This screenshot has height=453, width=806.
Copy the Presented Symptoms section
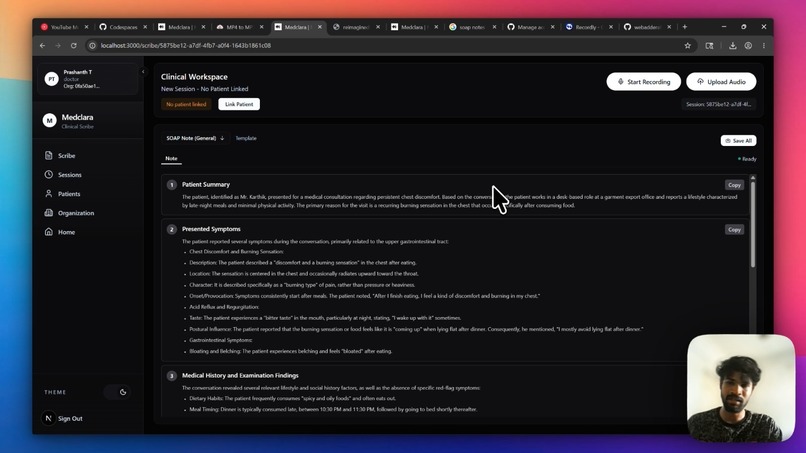point(734,229)
